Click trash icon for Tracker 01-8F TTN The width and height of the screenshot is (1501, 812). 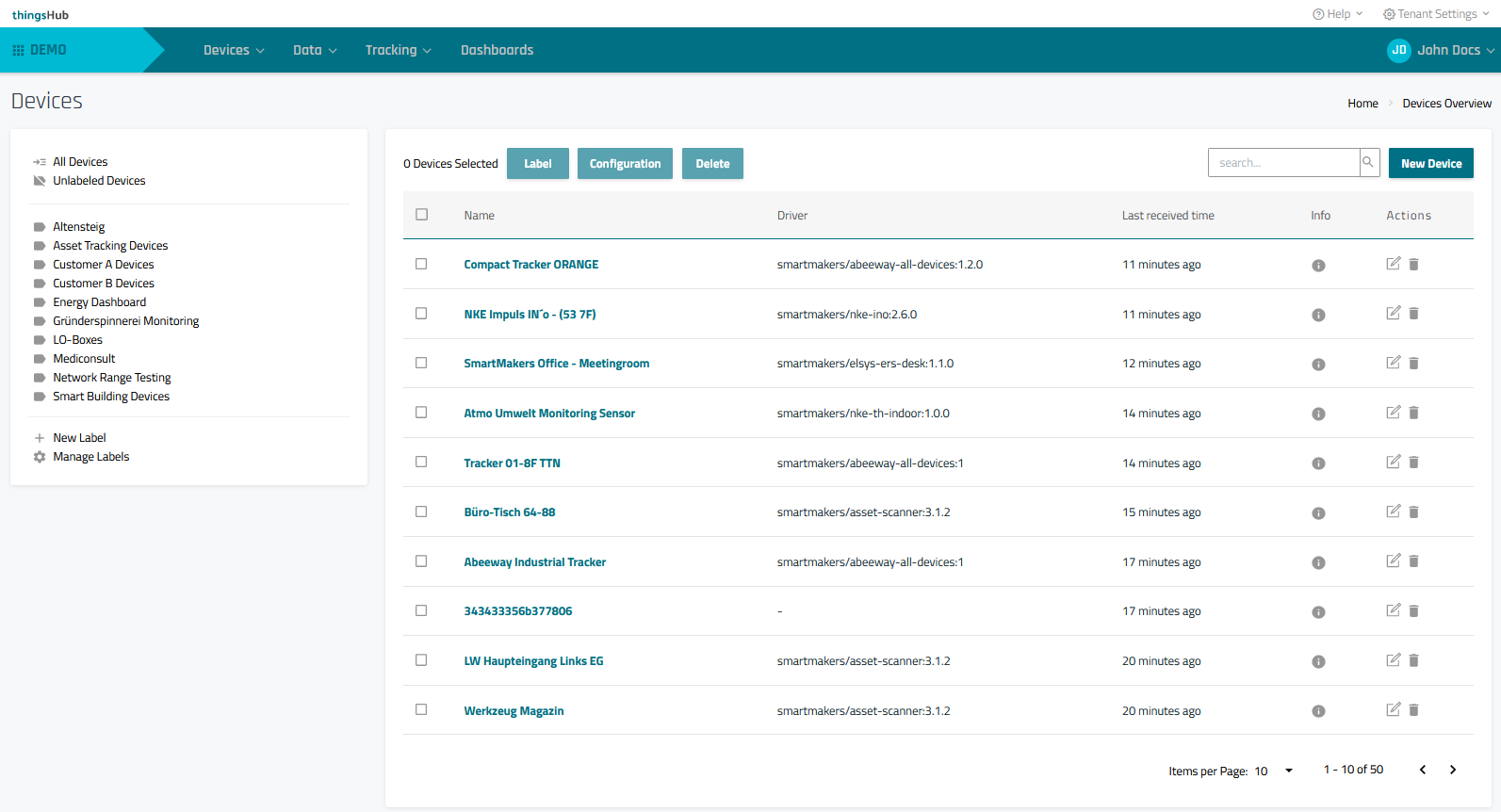click(1413, 463)
